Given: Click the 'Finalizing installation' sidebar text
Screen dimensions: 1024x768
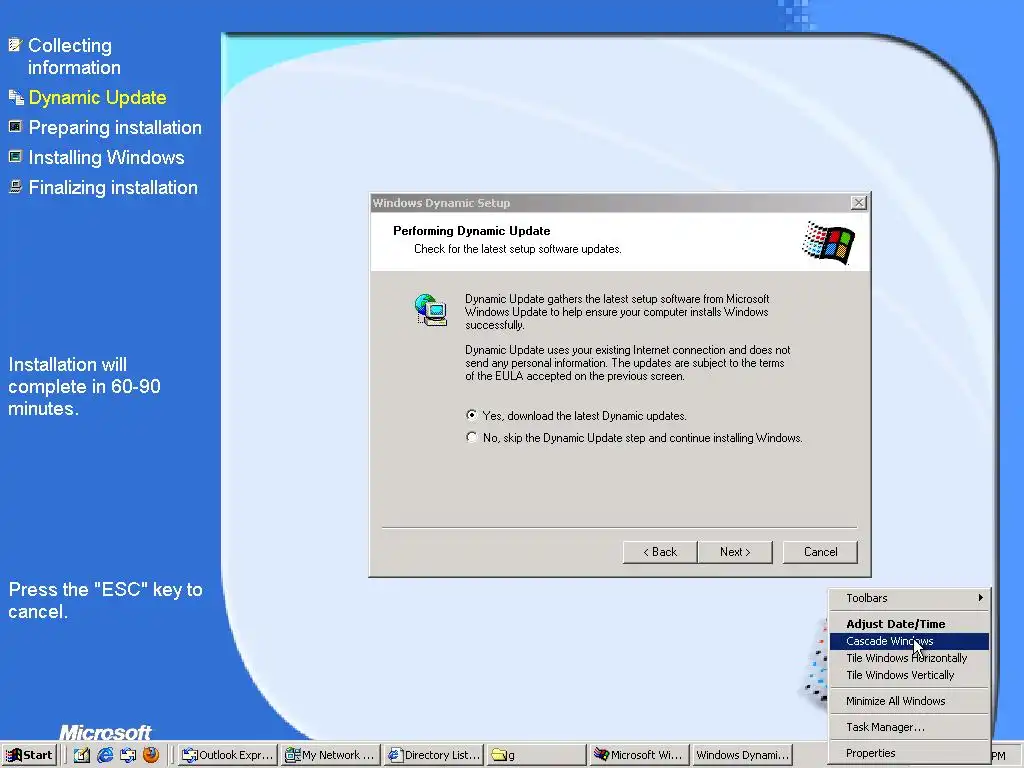Looking at the screenshot, I should 113,187.
